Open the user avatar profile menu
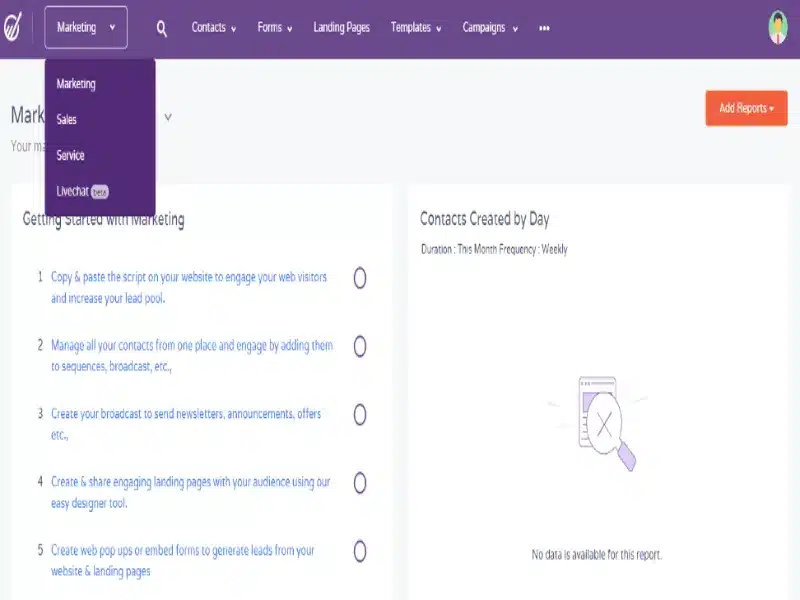 (778, 28)
